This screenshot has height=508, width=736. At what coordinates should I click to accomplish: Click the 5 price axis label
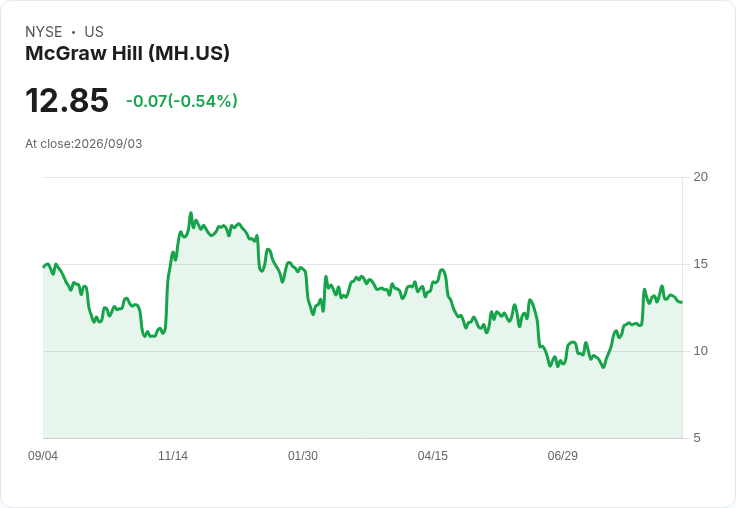pyautogui.click(x=697, y=438)
